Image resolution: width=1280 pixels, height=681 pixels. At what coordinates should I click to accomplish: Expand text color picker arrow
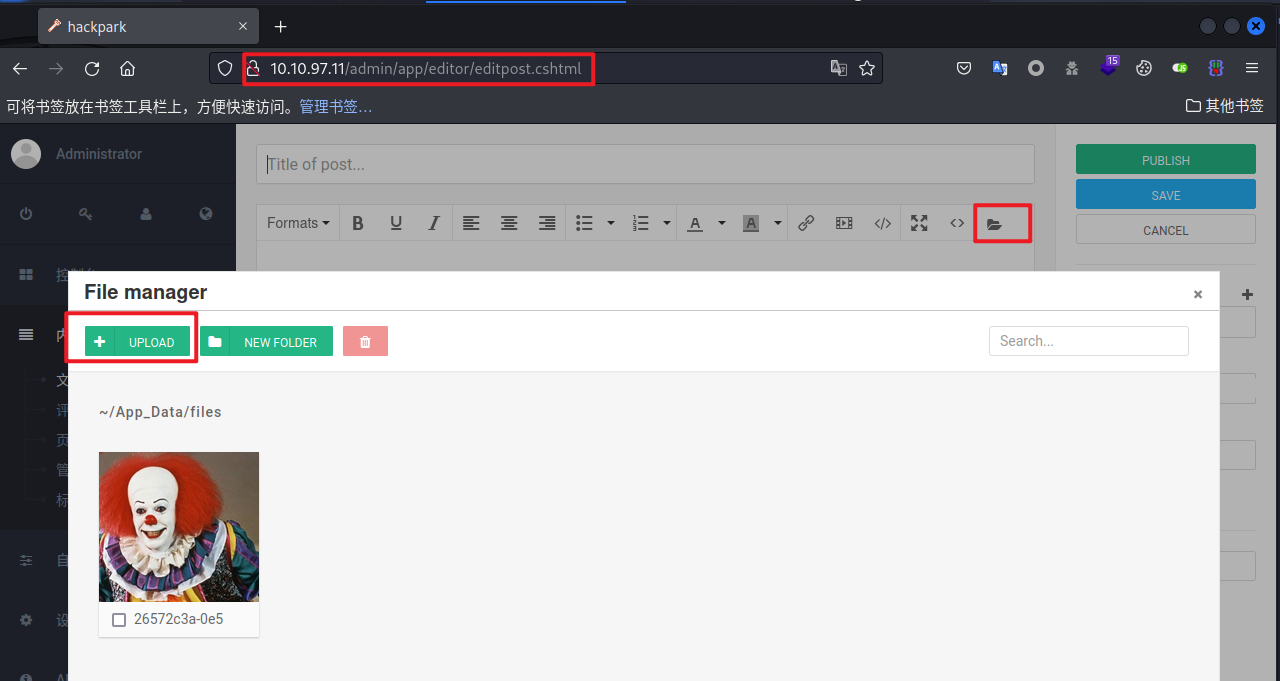pyautogui.click(x=722, y=223)
